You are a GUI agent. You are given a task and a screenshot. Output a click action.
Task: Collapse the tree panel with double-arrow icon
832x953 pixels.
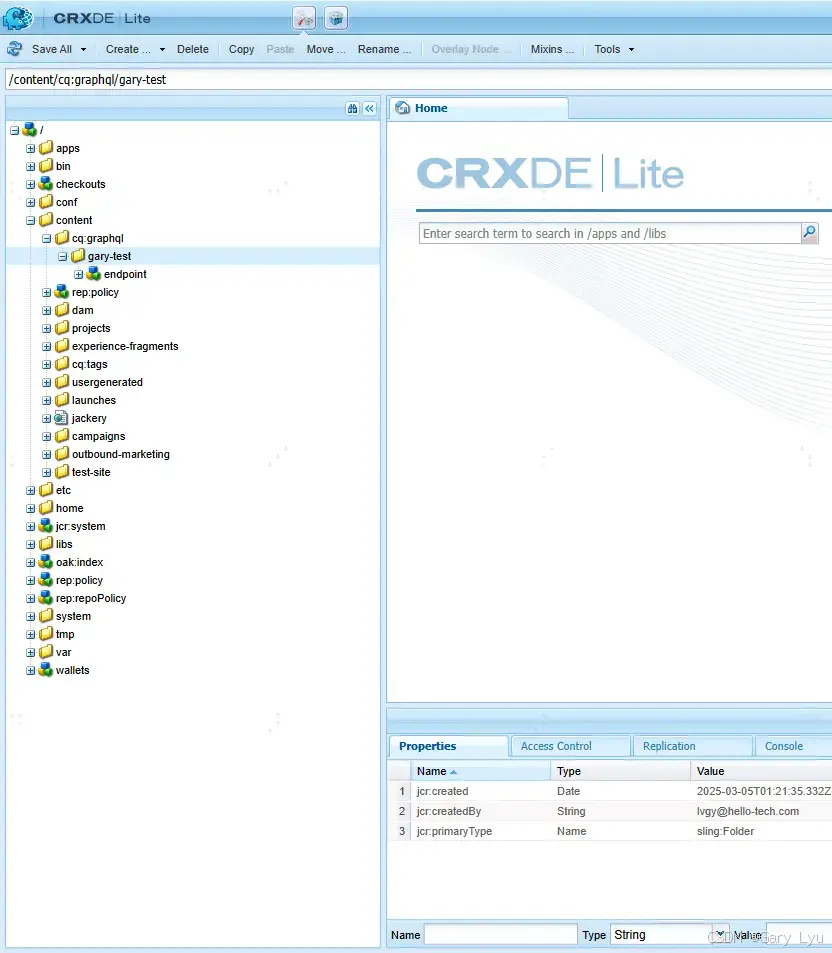pyautogui.click(x=370, y=109)
